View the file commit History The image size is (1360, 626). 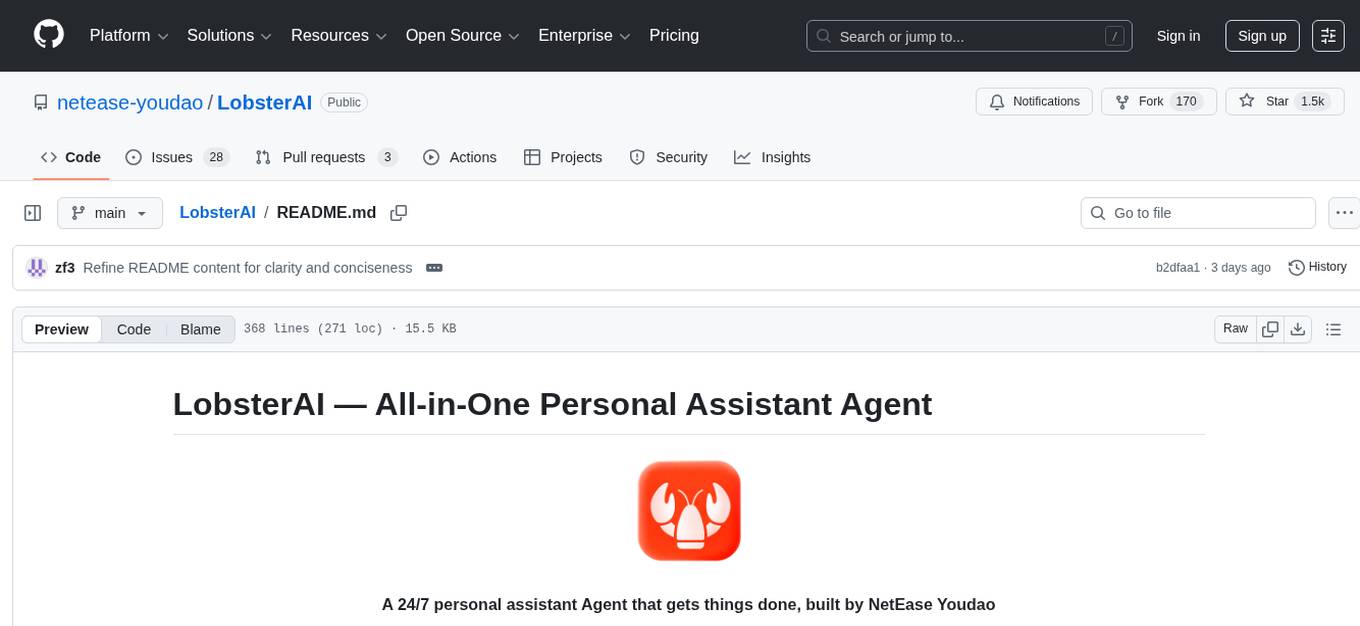point(1317,267)
